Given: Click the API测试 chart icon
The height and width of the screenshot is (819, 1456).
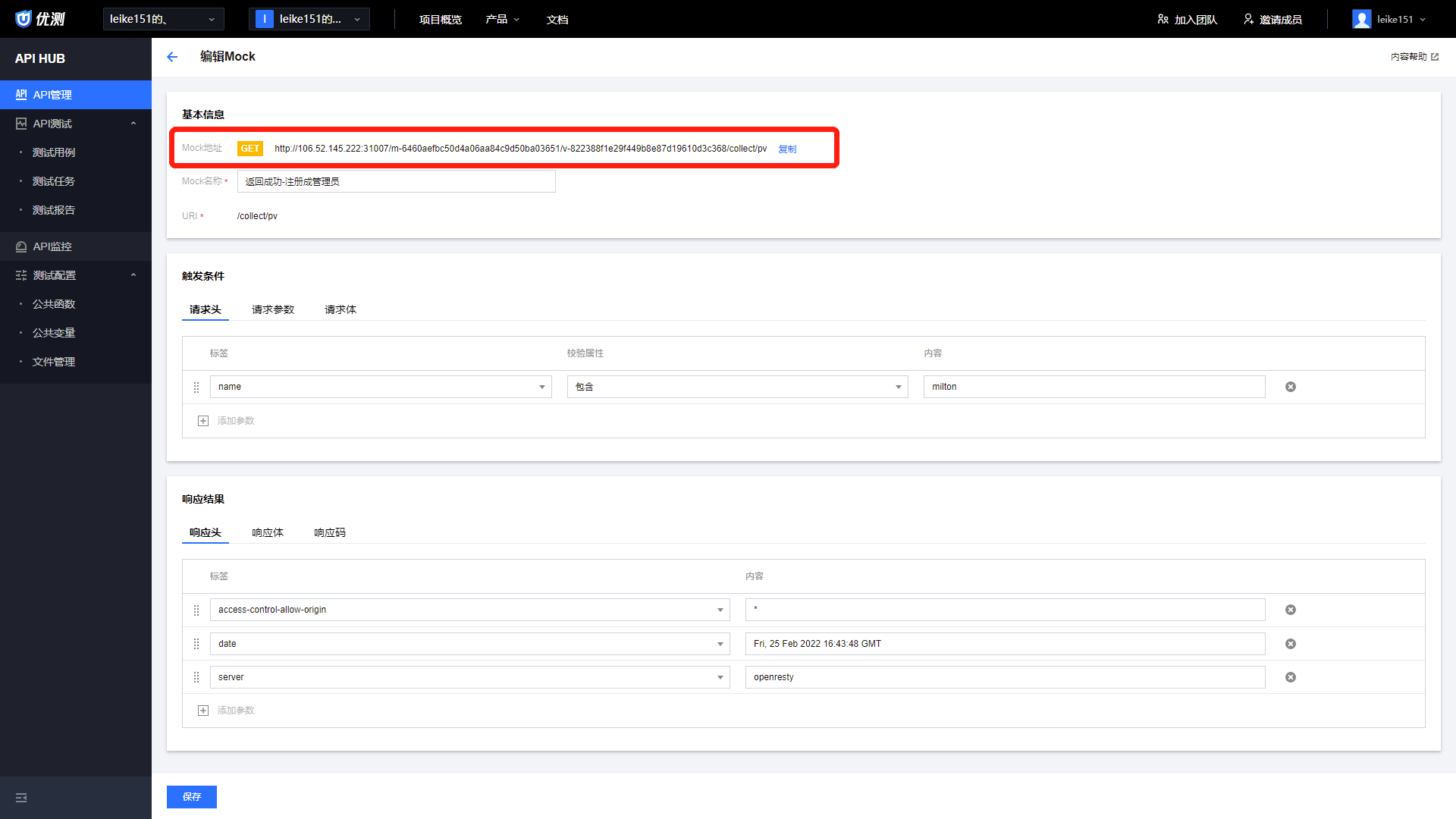Looking at the screenshot, I should point(21,124).
